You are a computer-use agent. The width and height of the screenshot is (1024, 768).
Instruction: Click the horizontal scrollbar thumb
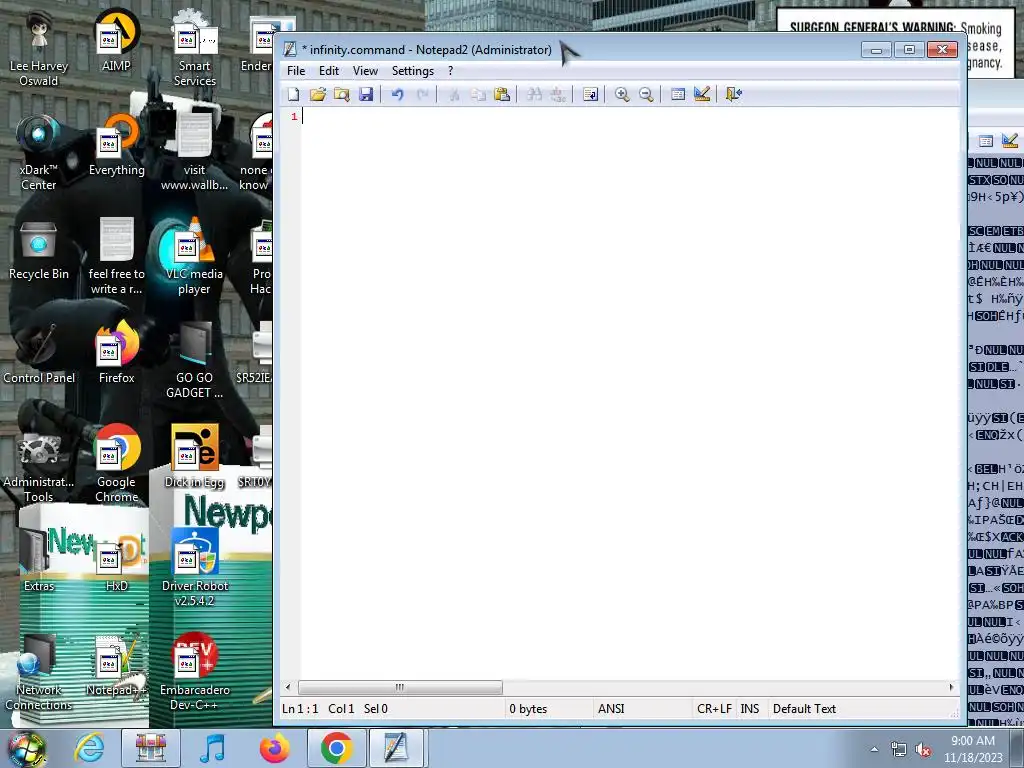pyautogui.click(x=400, y=687)
